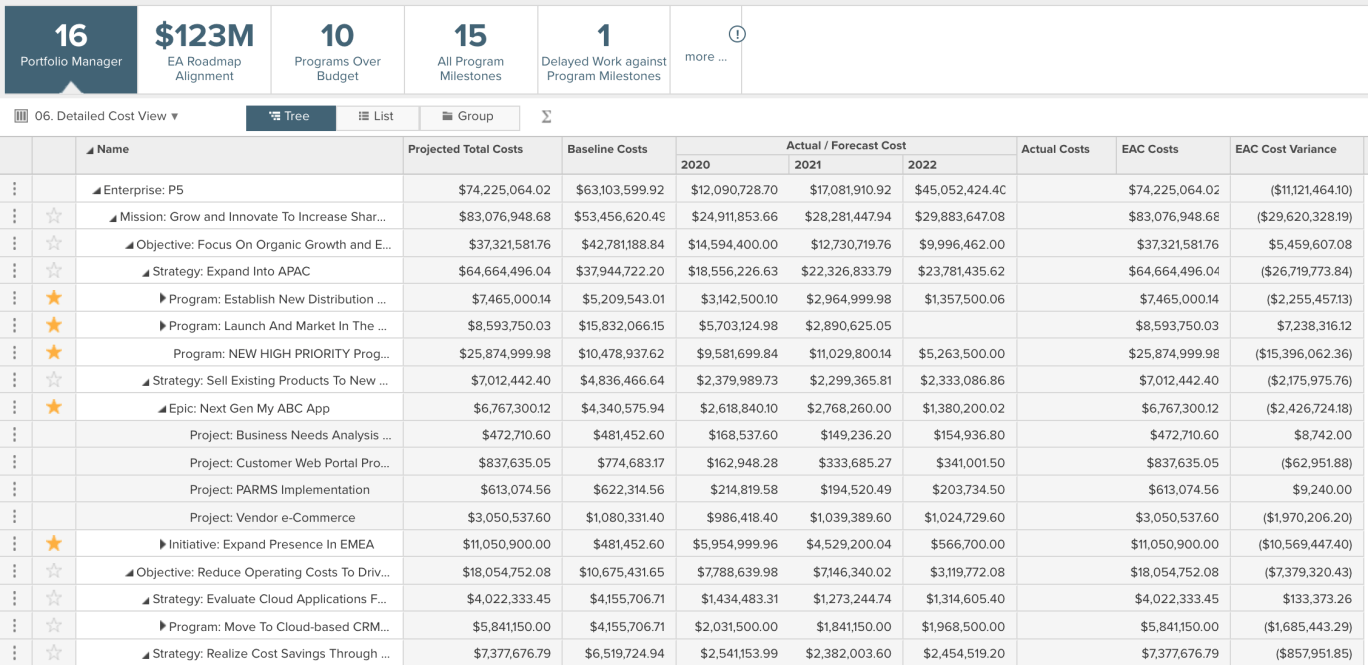Viewport: 1368px width, 665px height.
Task: Select Project: Vendor e-Commerce row name
Action: [273, 517]
